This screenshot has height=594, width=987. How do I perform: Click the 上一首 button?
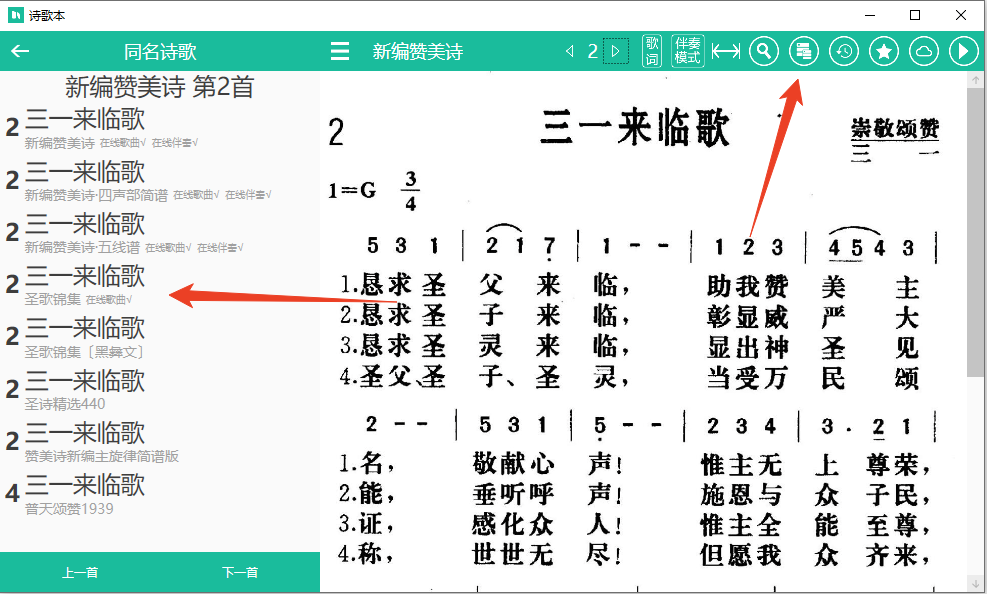click(80, 573)
